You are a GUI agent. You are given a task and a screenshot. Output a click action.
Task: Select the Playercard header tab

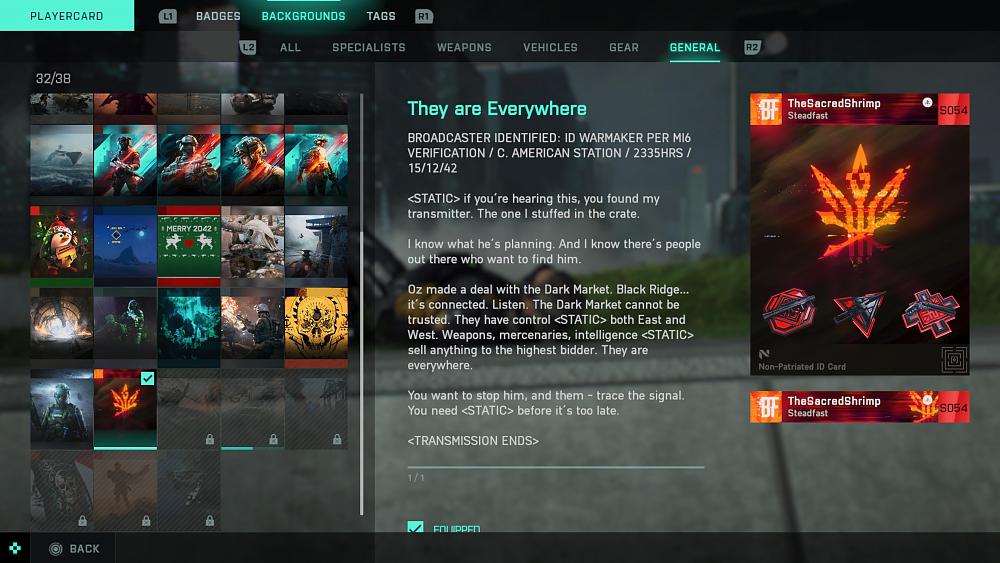[x=67, y=15]
